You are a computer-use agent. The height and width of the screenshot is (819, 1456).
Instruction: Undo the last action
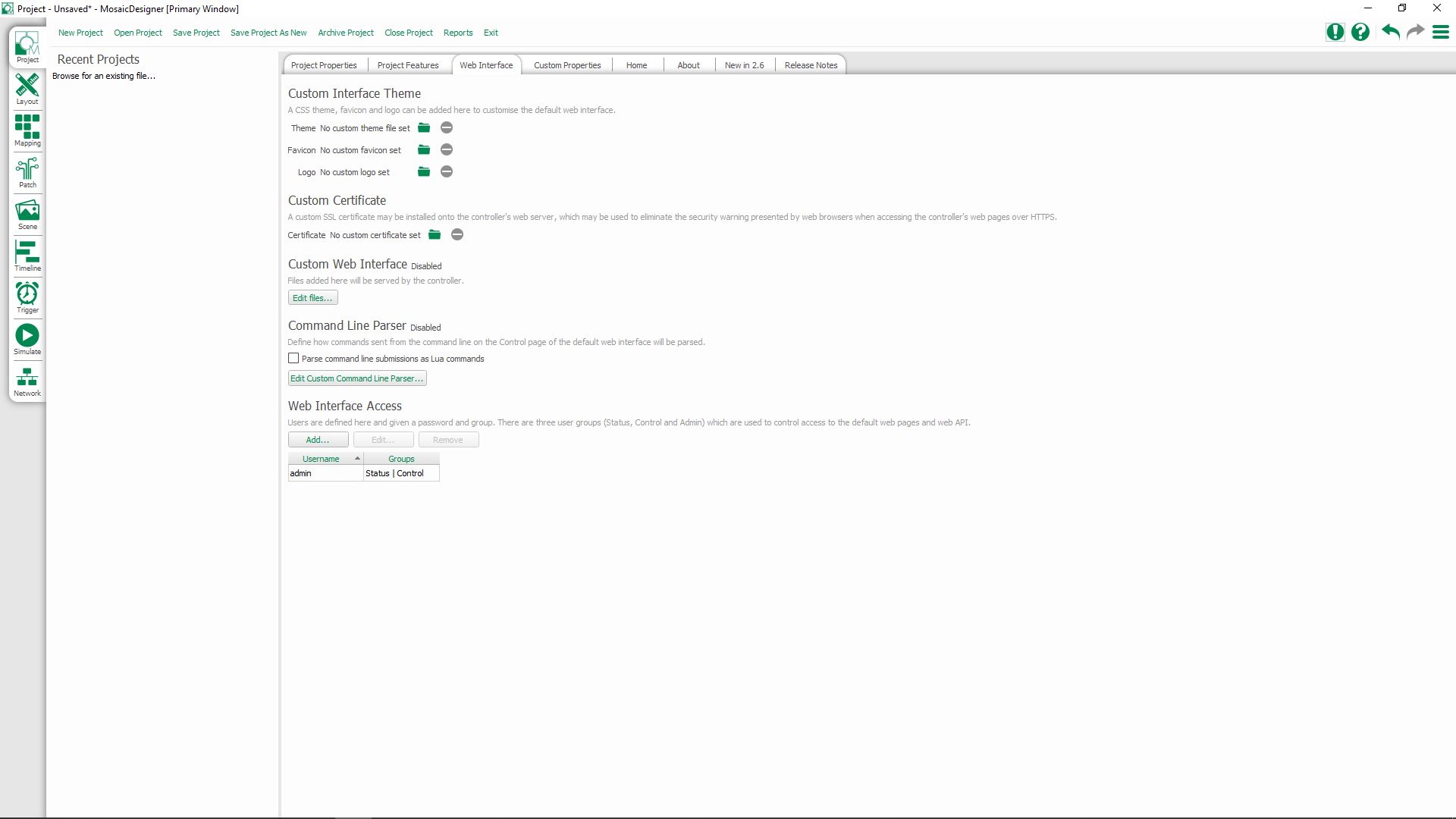(1390, 32)
